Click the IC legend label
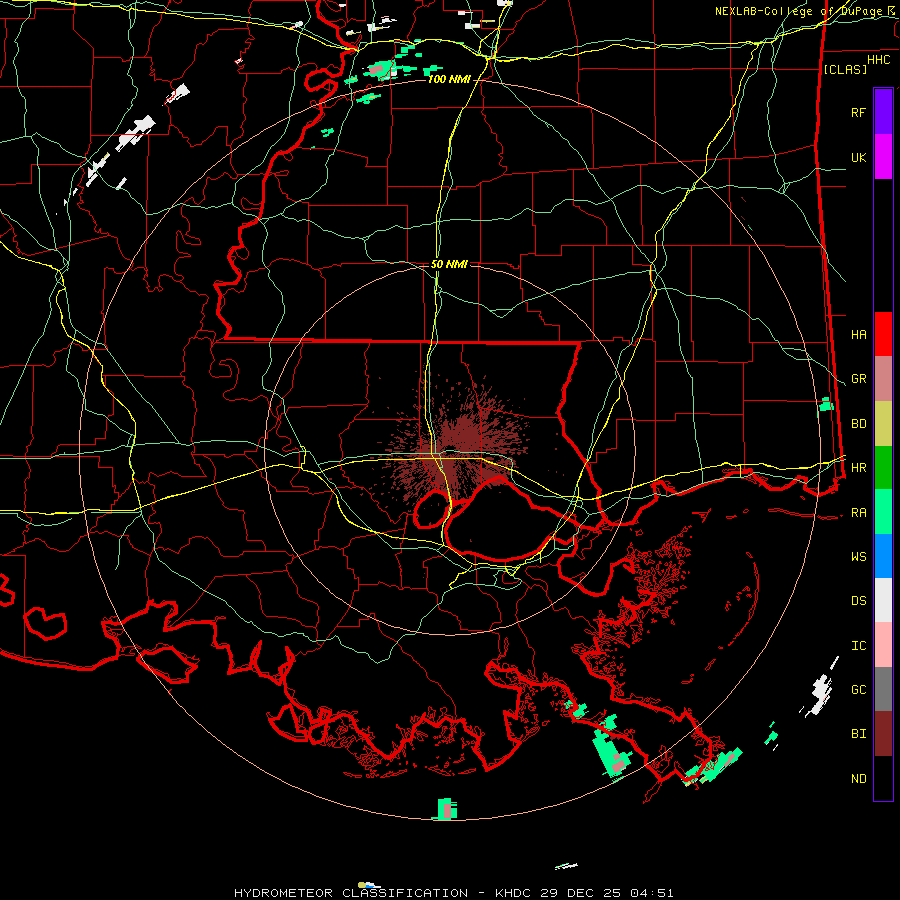This screenshot has width=900, height=900. pos(858,646)
